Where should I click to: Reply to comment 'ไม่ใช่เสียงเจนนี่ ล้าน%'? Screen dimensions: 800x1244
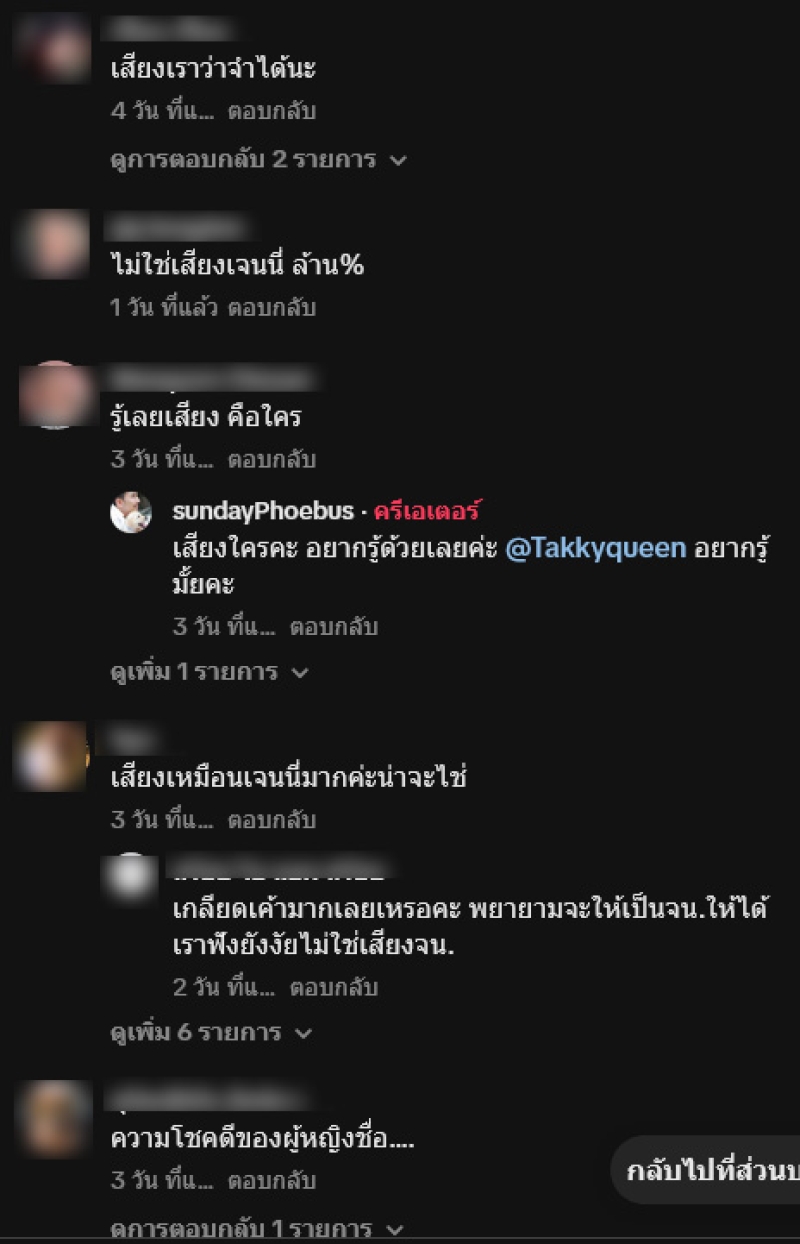pos(272,307)
